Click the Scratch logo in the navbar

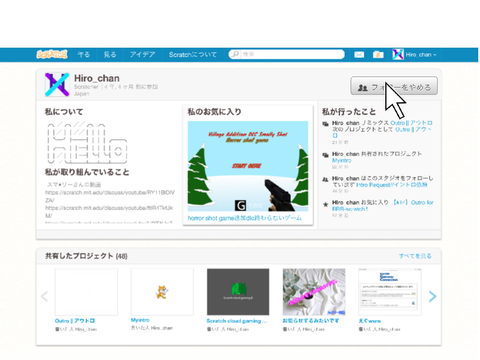(52, 54)
